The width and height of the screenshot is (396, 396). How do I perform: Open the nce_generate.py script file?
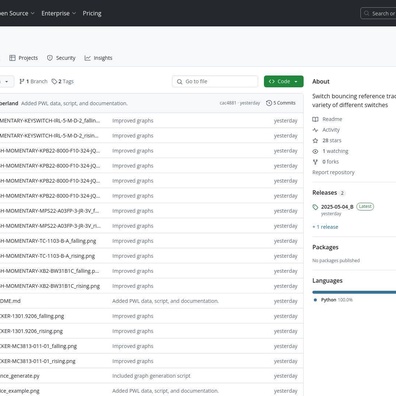point(20,376)
